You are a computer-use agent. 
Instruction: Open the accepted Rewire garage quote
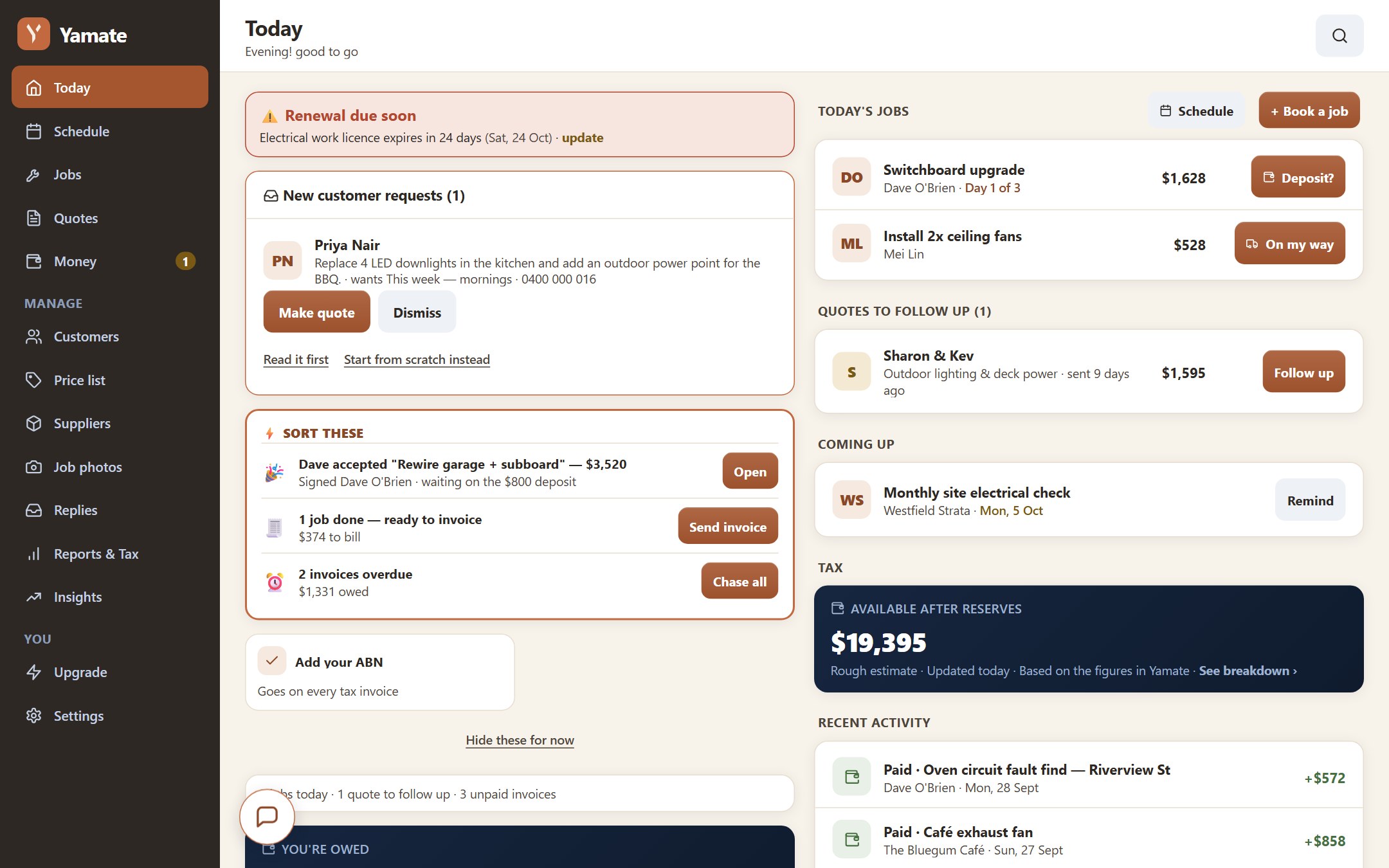750,471
